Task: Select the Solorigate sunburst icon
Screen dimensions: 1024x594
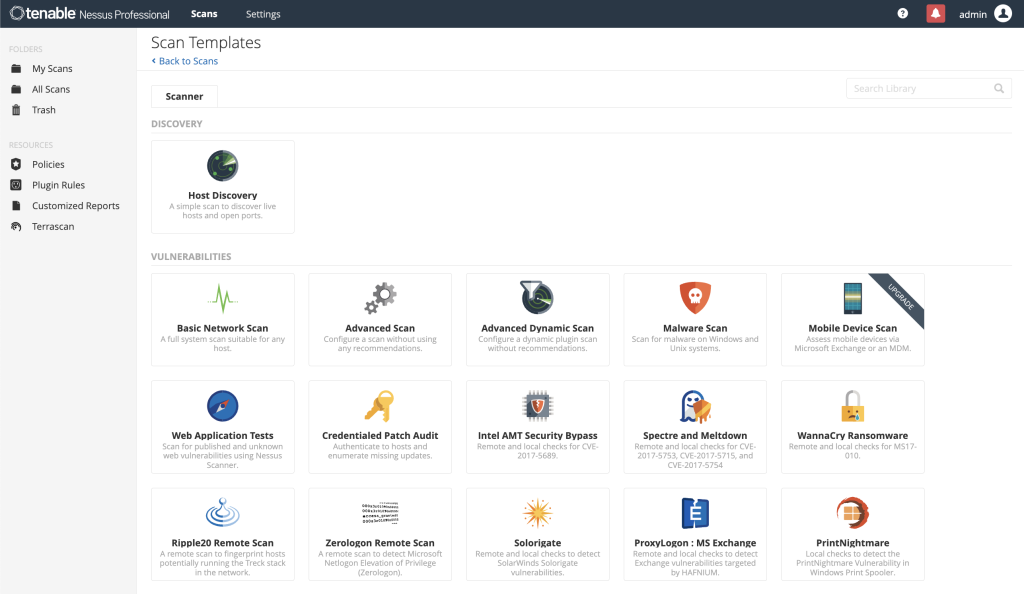Action: pyautogui.click(x=537, y=514)
